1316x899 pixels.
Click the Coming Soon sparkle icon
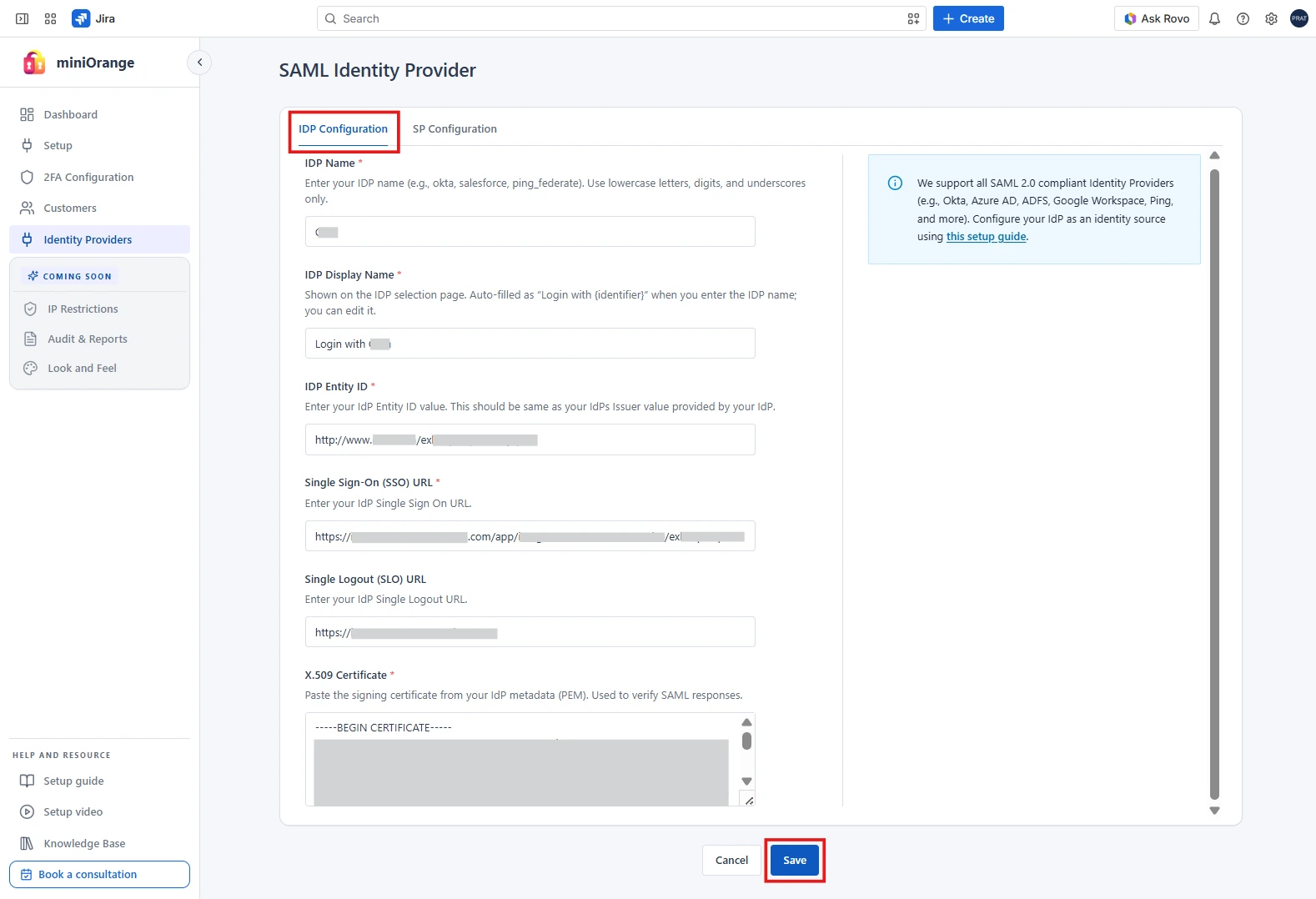tap(33, 276)
